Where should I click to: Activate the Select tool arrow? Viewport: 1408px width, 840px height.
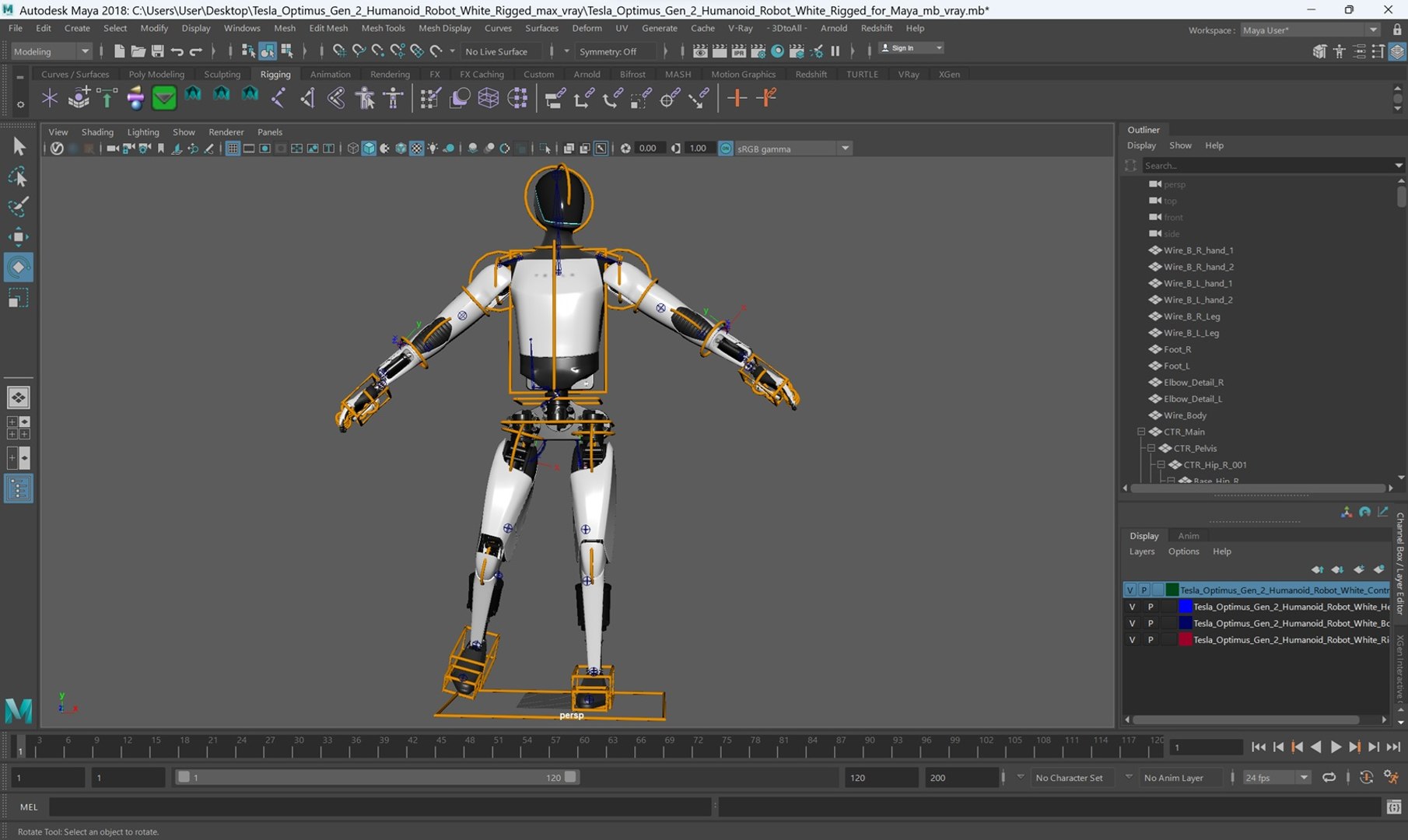click(x=18, y=146)
